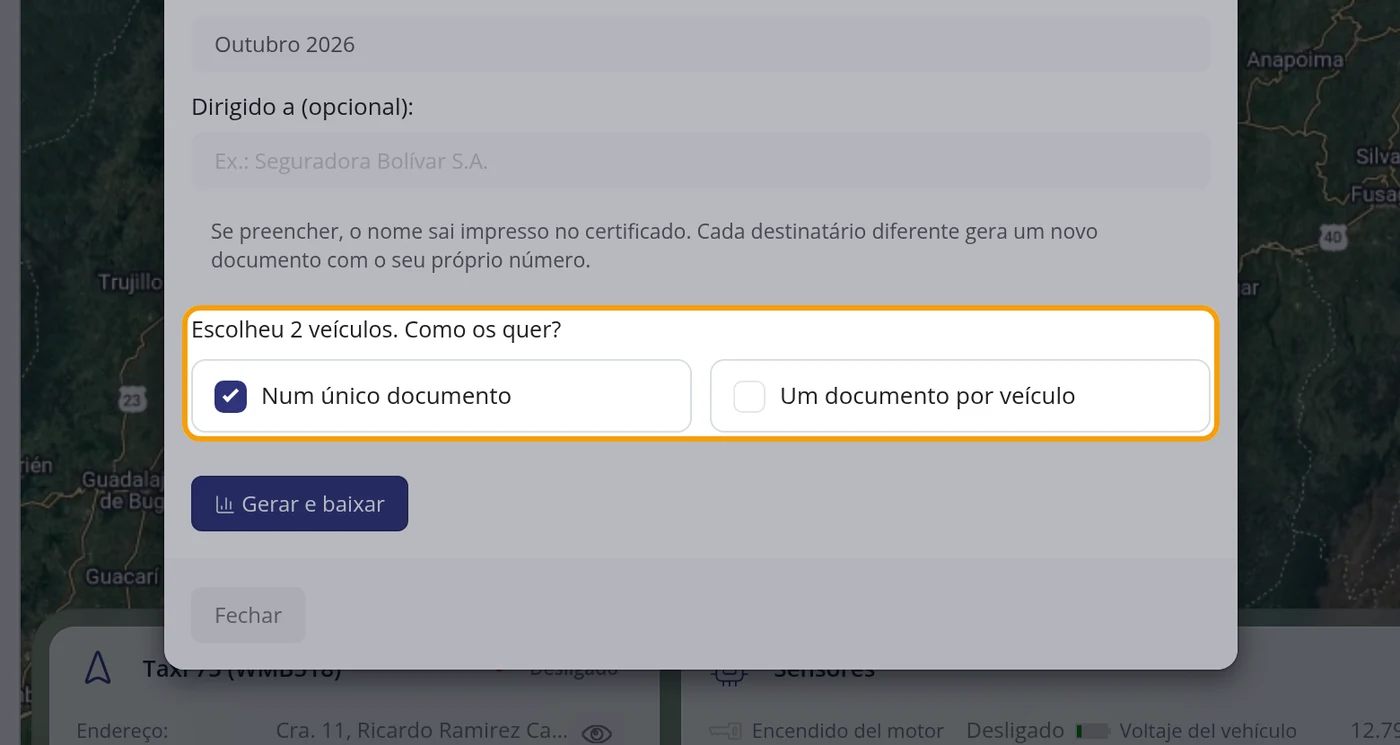
Task: Click the 'Trujillo' label on the map
Action: [x=130, y=283]
